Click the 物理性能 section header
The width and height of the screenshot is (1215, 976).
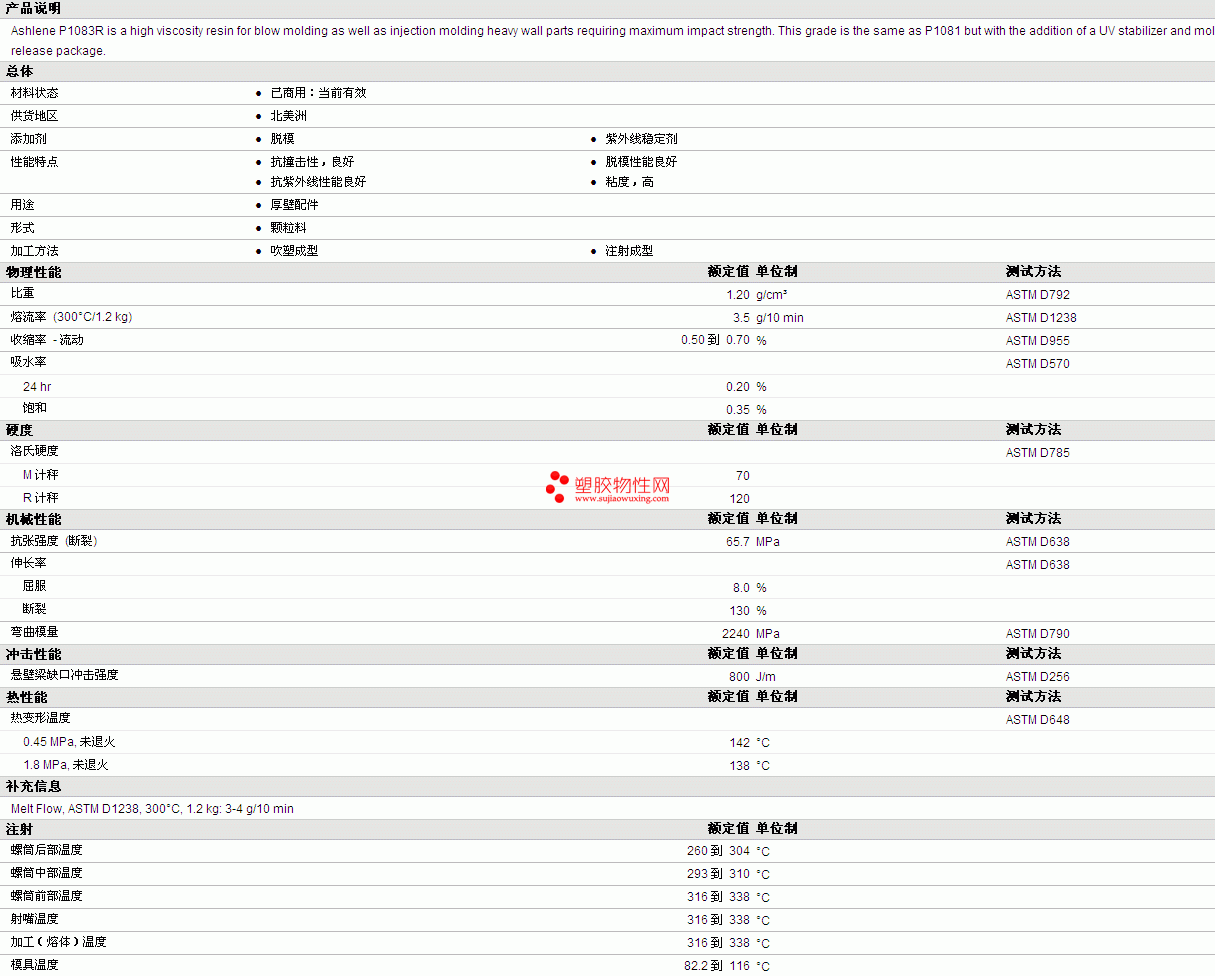(x=33, y=272)
